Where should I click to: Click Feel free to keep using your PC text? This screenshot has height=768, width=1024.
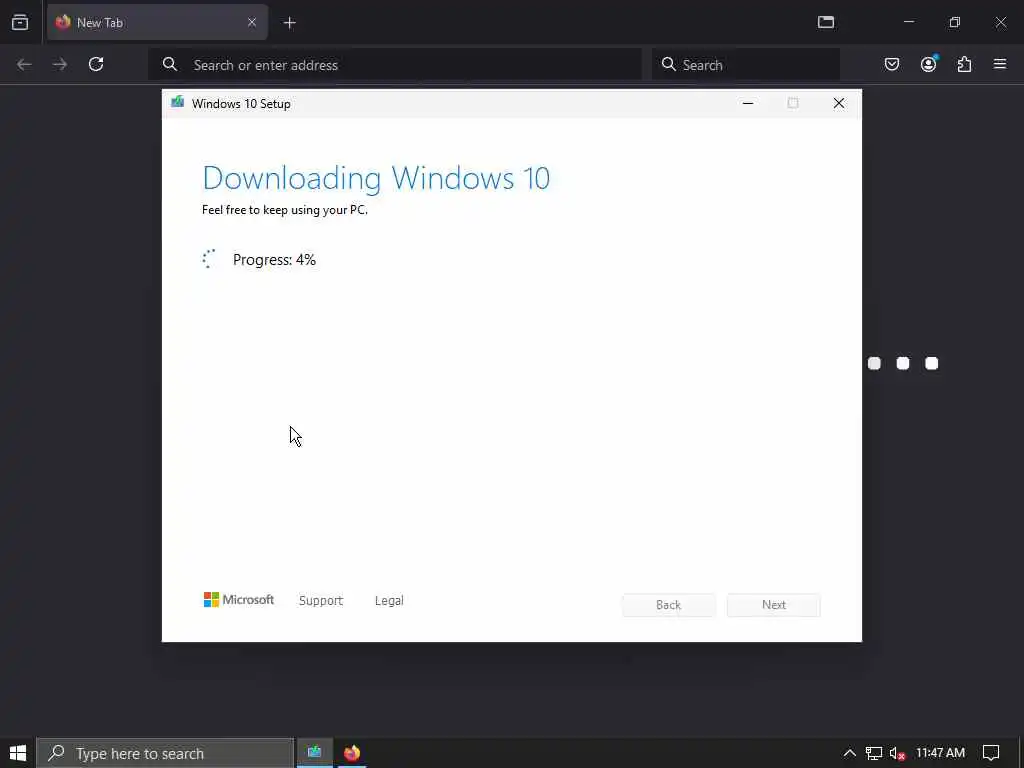pos(285,210)
